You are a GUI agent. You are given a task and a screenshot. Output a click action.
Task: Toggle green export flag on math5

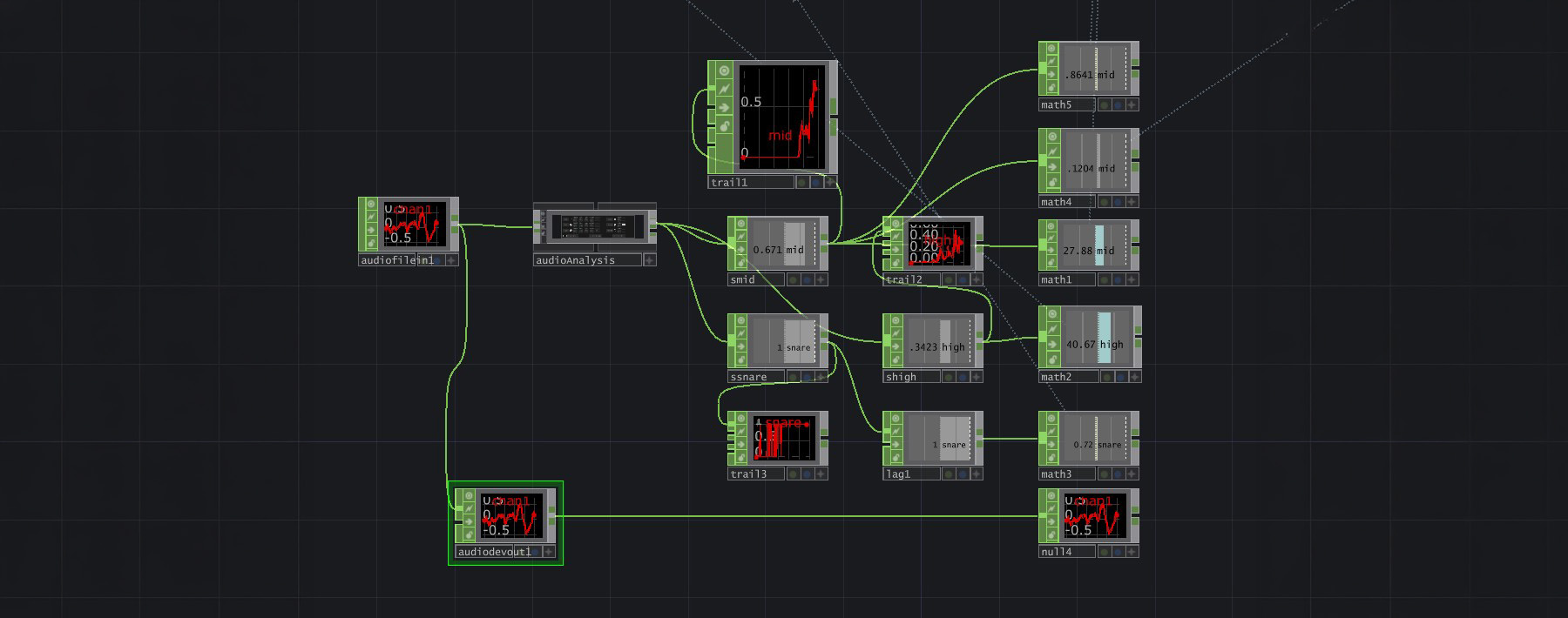point(1104,105)
